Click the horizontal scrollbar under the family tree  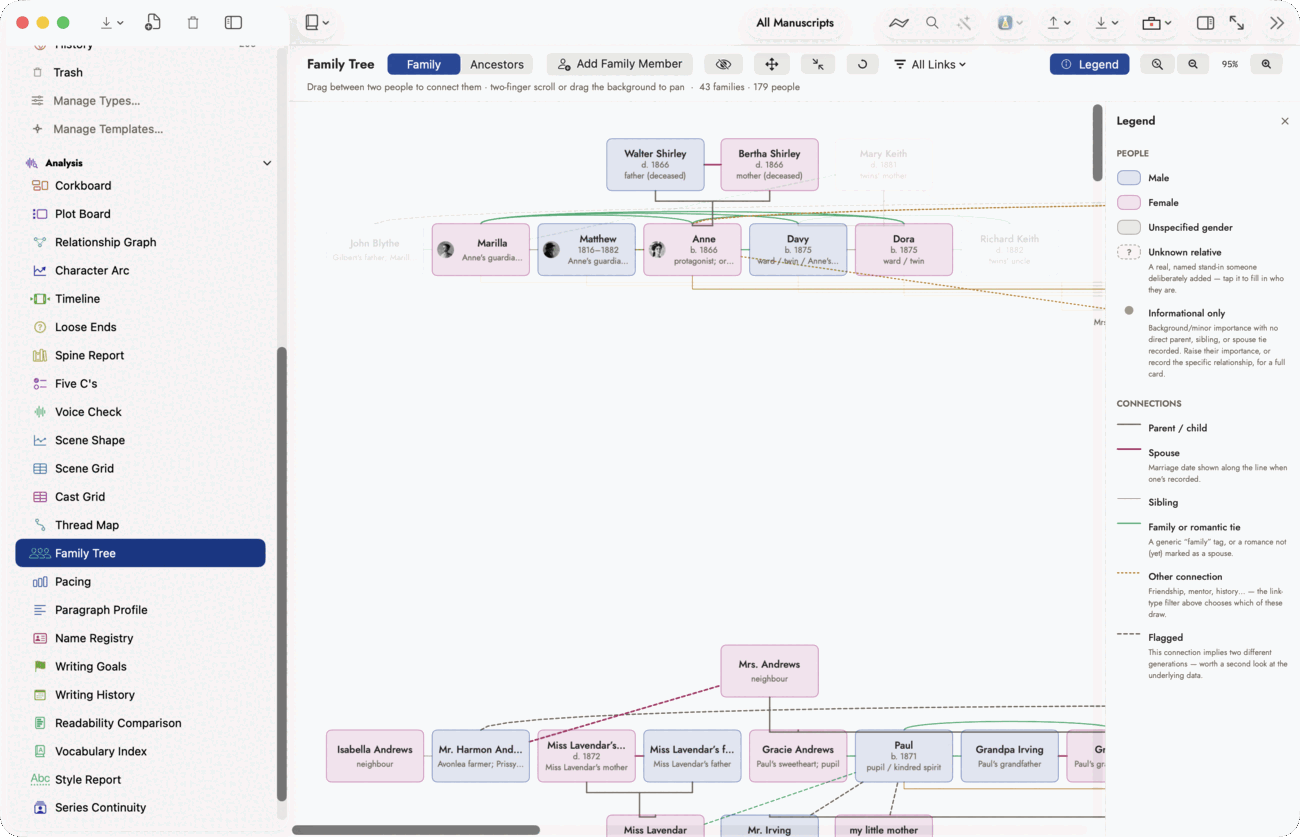416,830
